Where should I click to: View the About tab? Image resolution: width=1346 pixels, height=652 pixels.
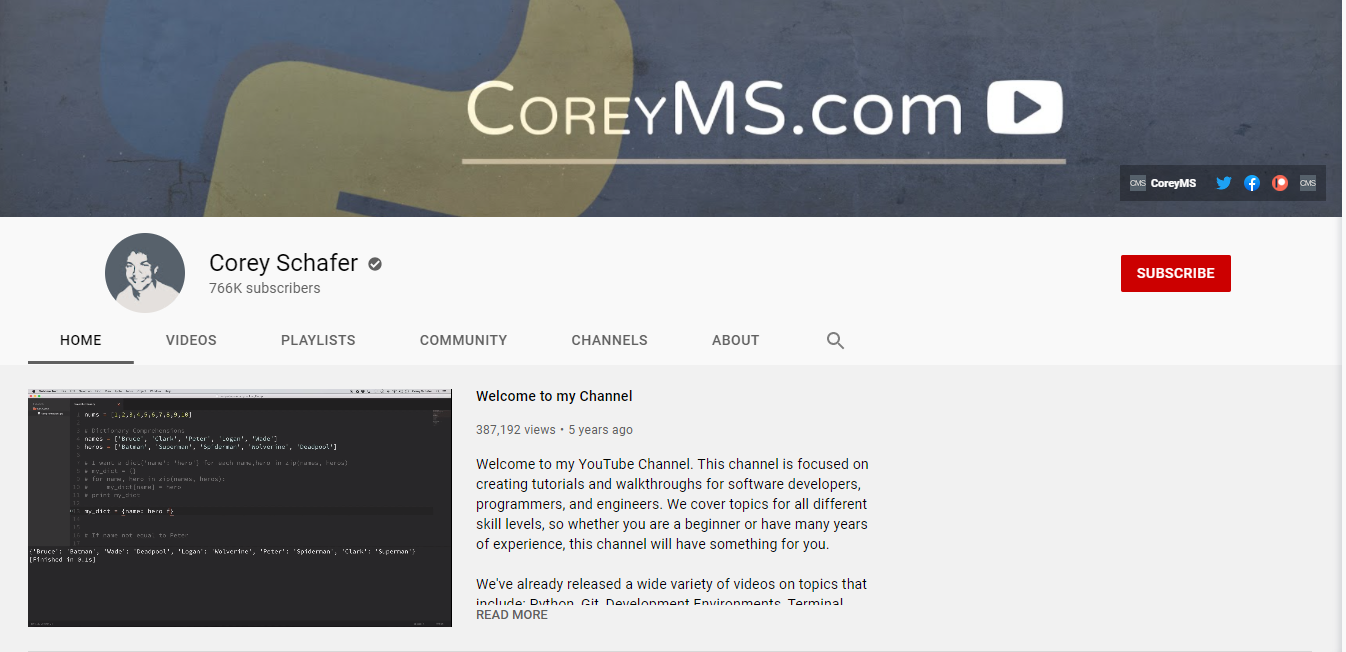click(736, 340)
